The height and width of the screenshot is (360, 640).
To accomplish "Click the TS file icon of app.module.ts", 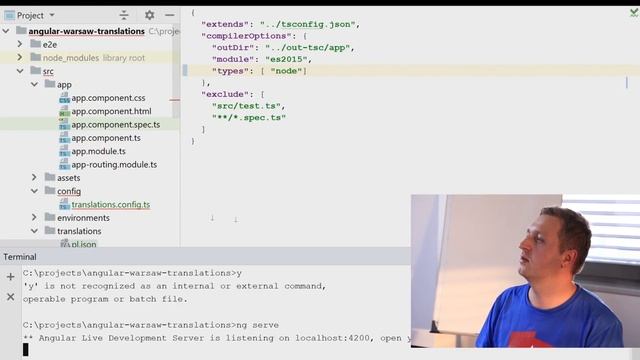I will tap(64, 151).
